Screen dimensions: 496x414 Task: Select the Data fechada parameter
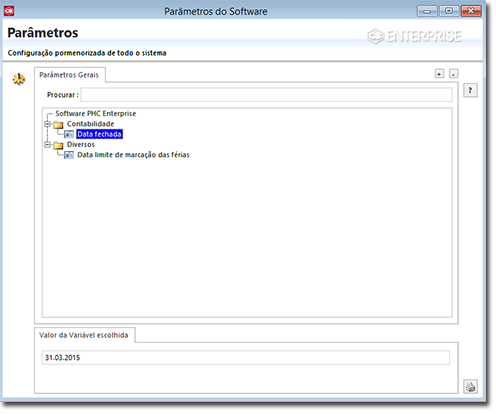point(99,134)
